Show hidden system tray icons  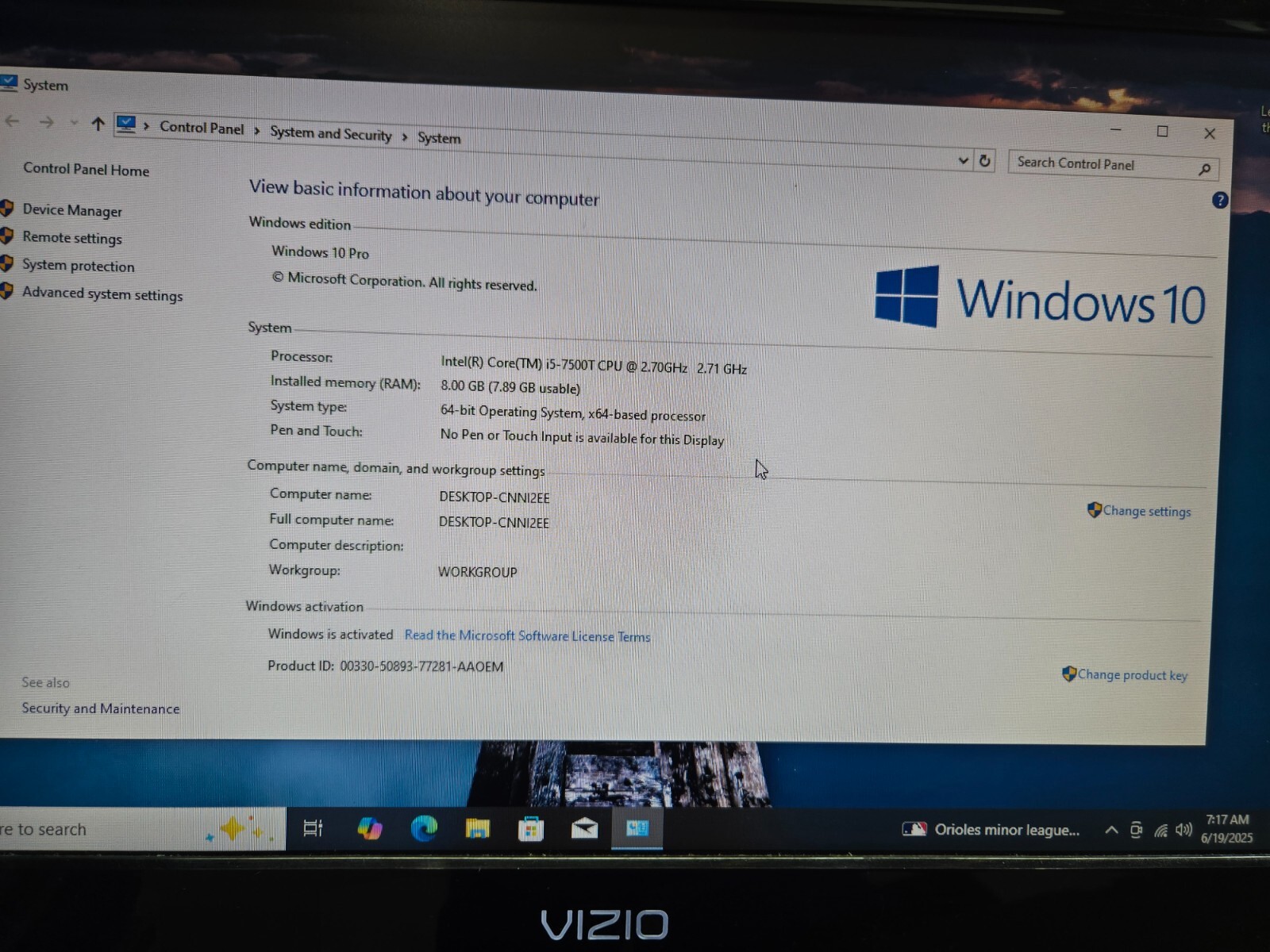coord(1111,831)
